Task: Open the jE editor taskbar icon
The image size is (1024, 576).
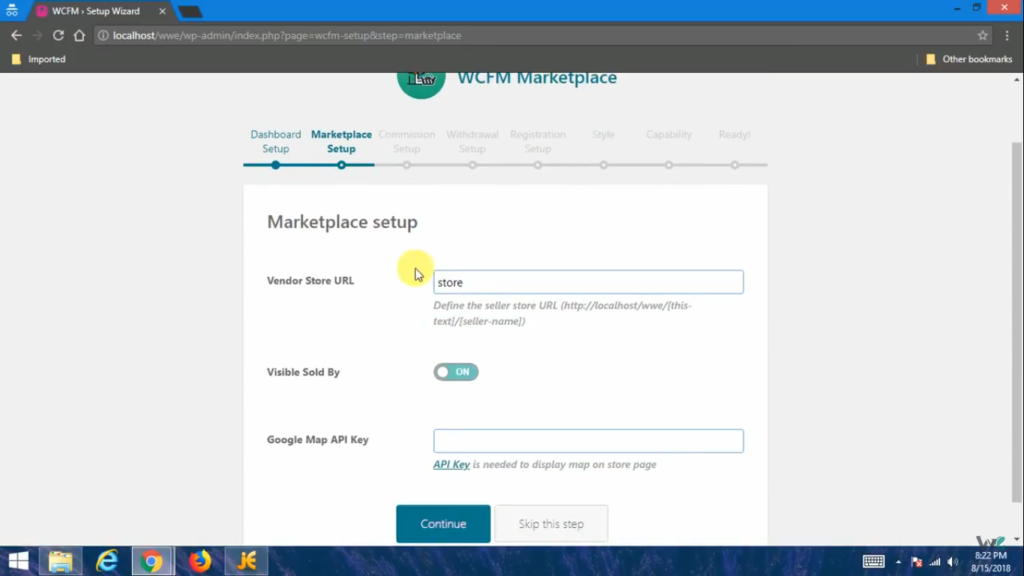Action: coord(246,561)
